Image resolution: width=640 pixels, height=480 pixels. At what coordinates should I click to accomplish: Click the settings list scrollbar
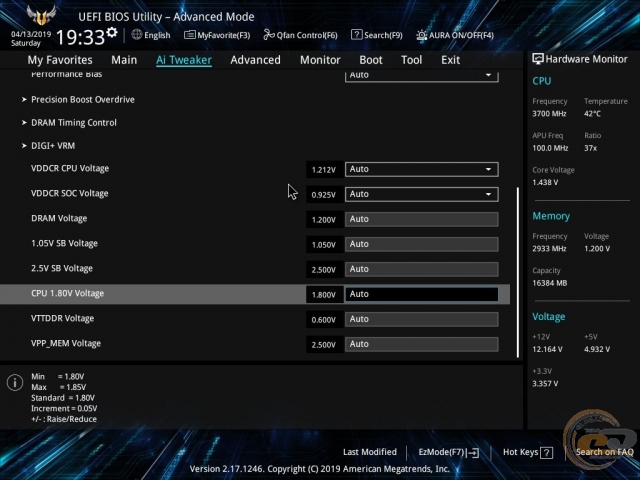point(518,272)
